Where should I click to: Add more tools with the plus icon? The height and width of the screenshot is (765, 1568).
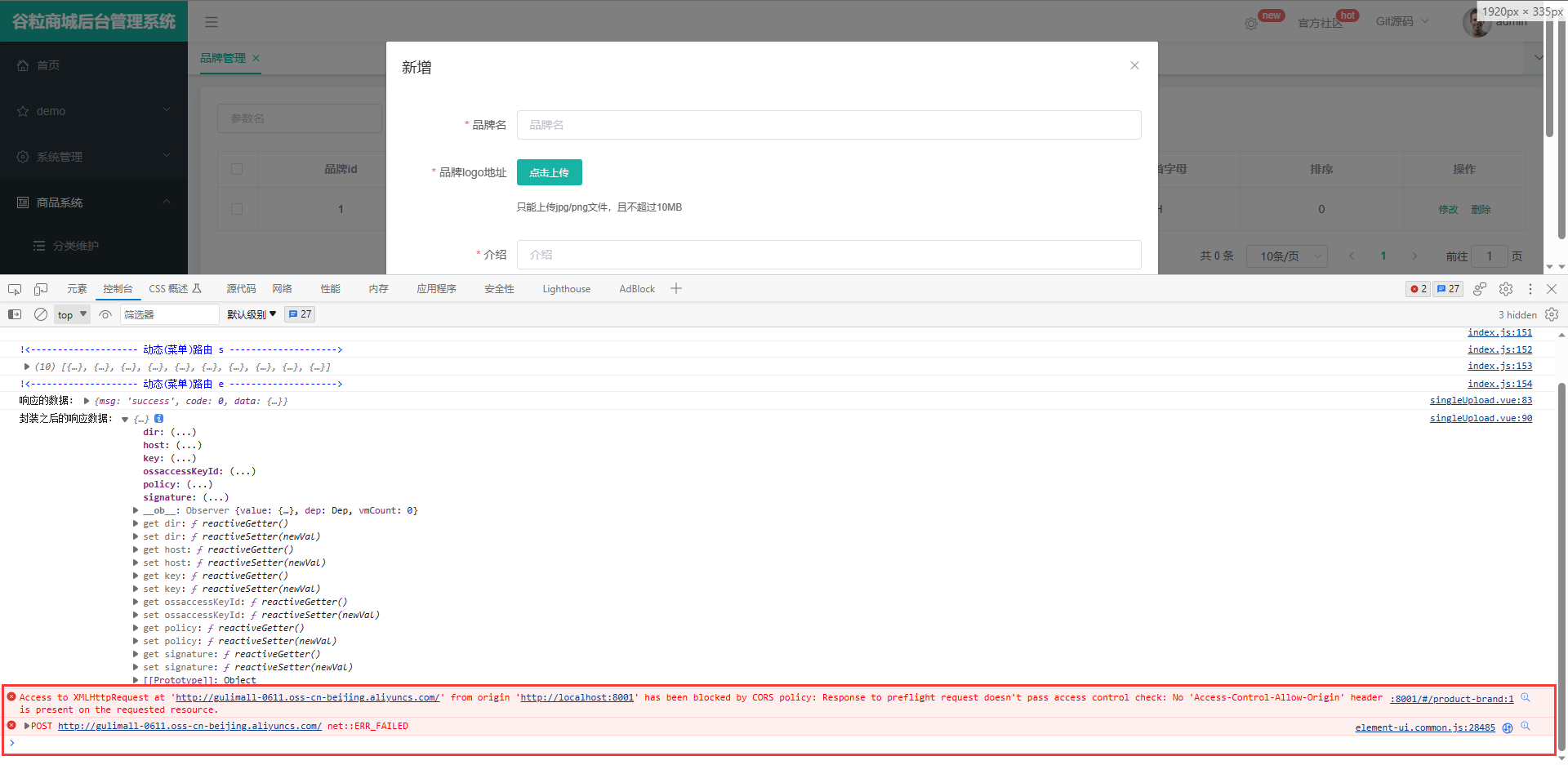tap(676, 288)
